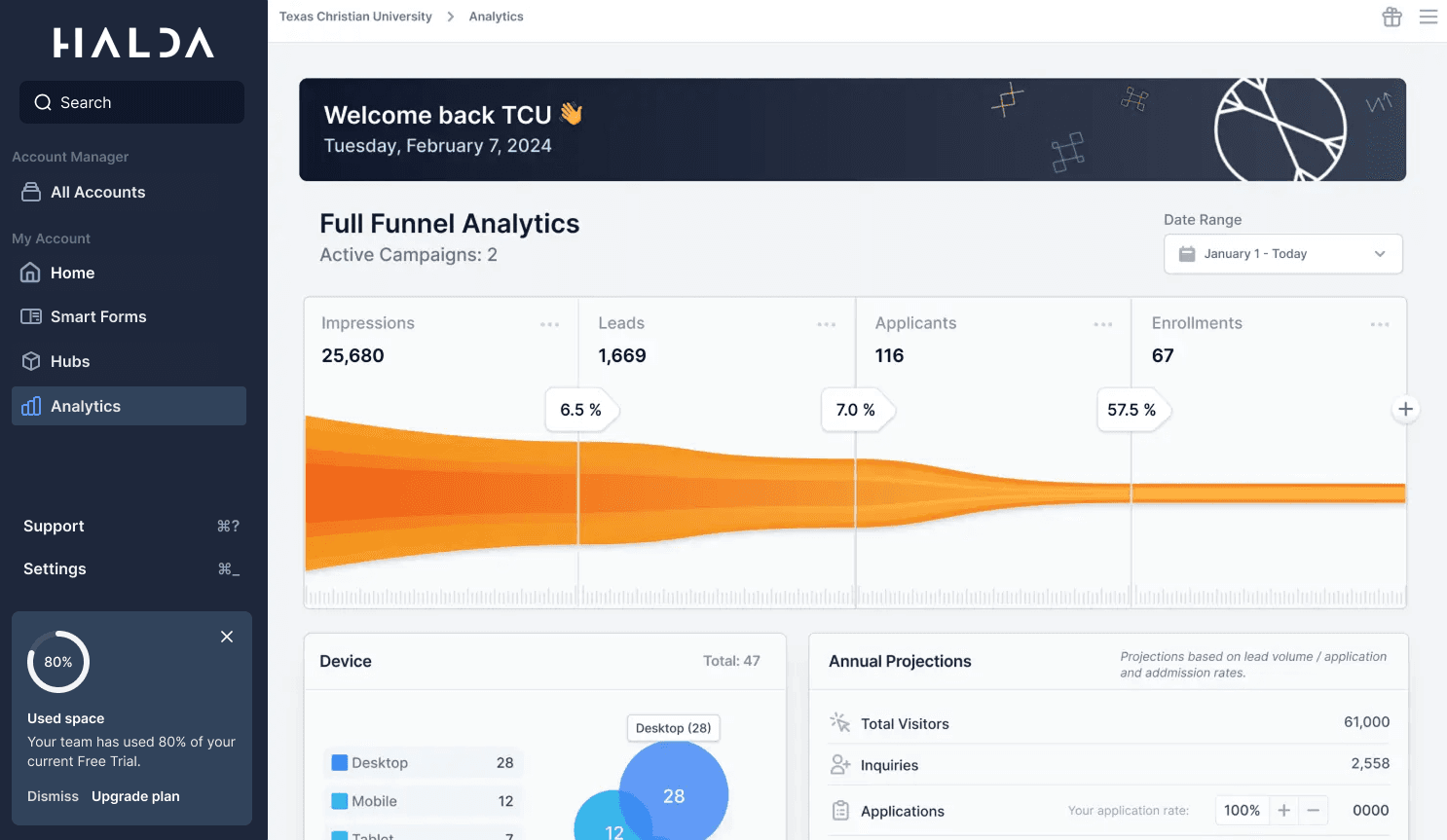The width and height of the screenshot is (1447, 840).
Task: Decrease application rate with minus
Action: coord(1314,810)
